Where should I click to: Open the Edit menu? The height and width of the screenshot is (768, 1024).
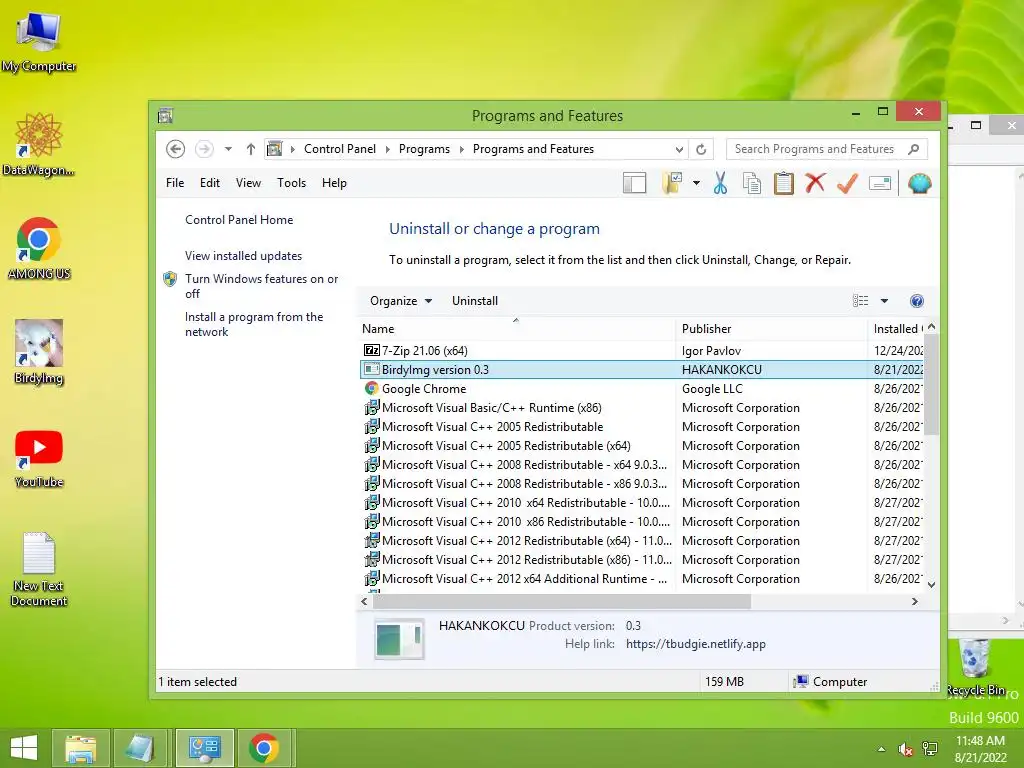[x=210, y=183]
